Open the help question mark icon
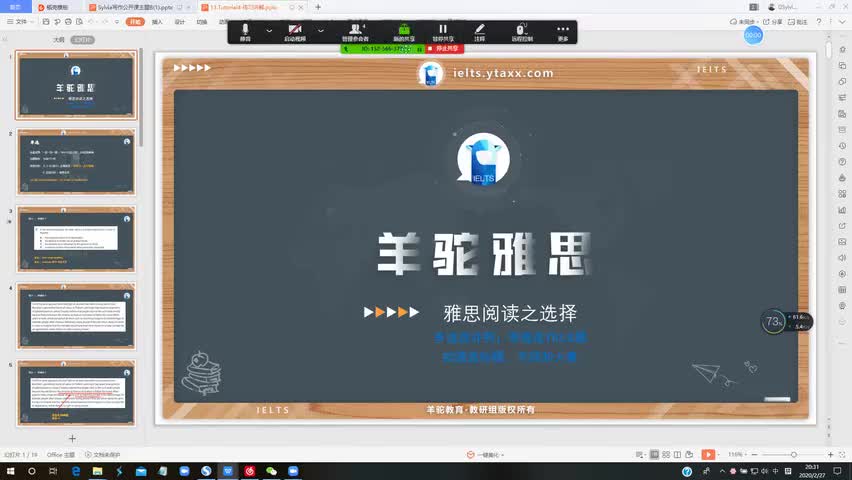The image size is (852, 480). point(819,22)
